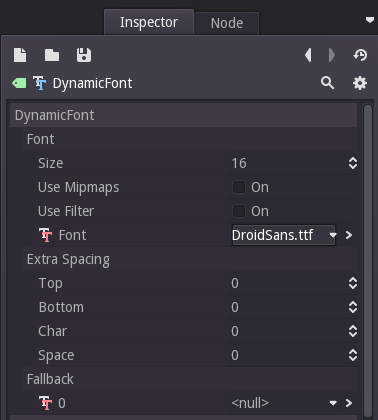Go to next edited object arrow

[331, 55]
